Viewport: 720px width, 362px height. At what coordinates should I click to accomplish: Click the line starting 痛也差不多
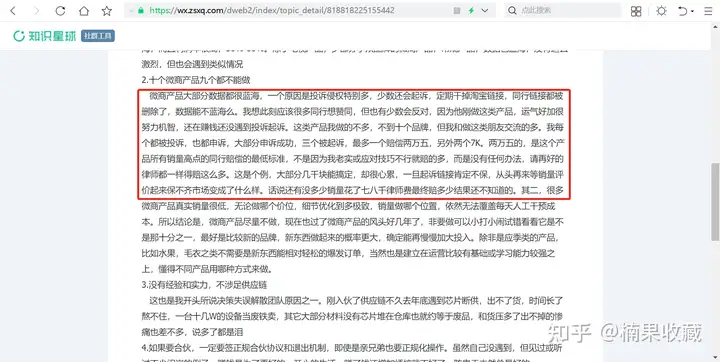pos(192,331)
